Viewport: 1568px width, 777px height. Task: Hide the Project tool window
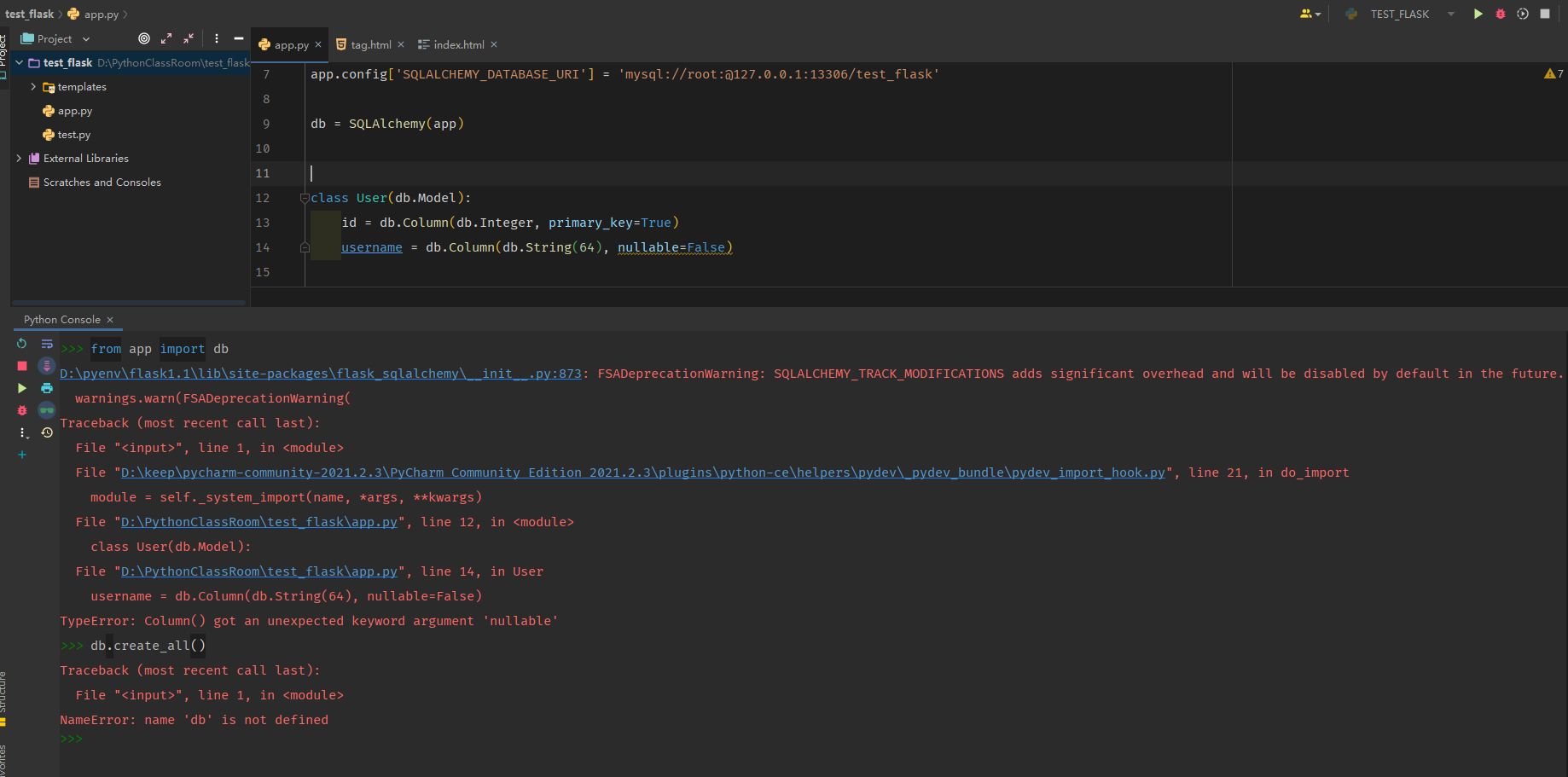(x=239, y=38)
